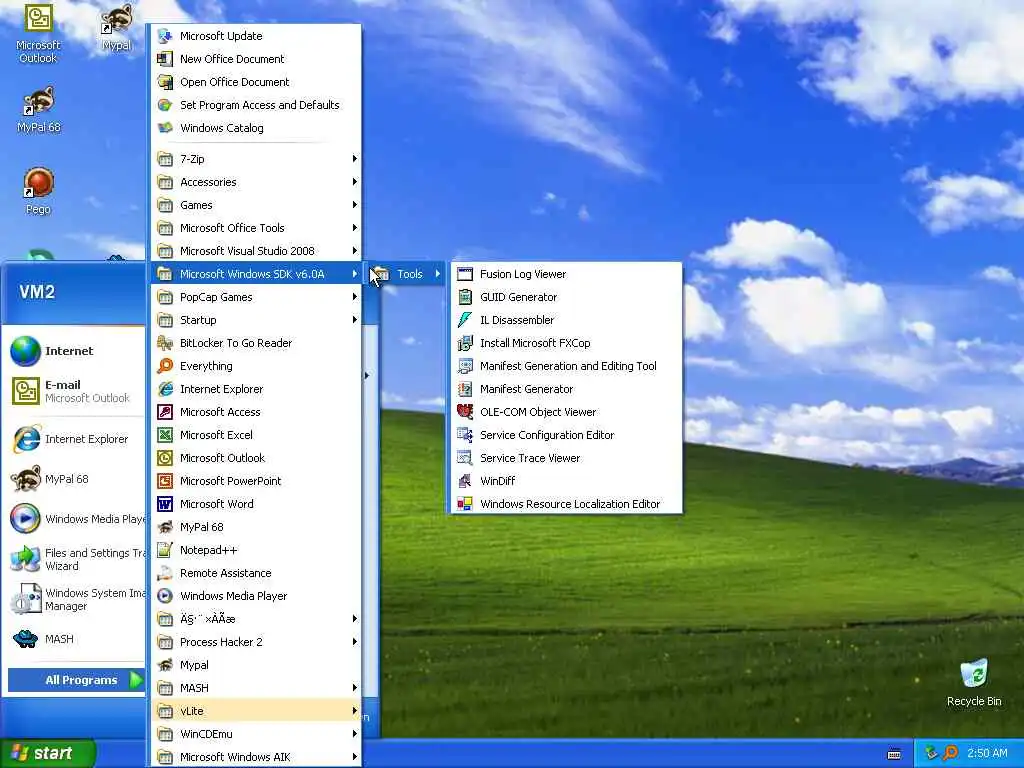
Task: Open MASH in start menu recent list
Action: coord(73,639)
